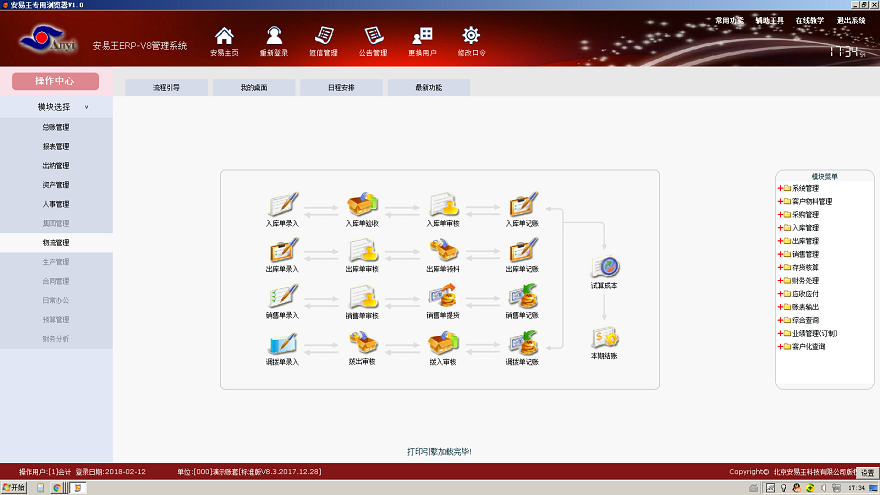Open 公告管理 announcement icon
Image resolution: width=880 pixels, height=495 pixels.
[x=373, y=36]
